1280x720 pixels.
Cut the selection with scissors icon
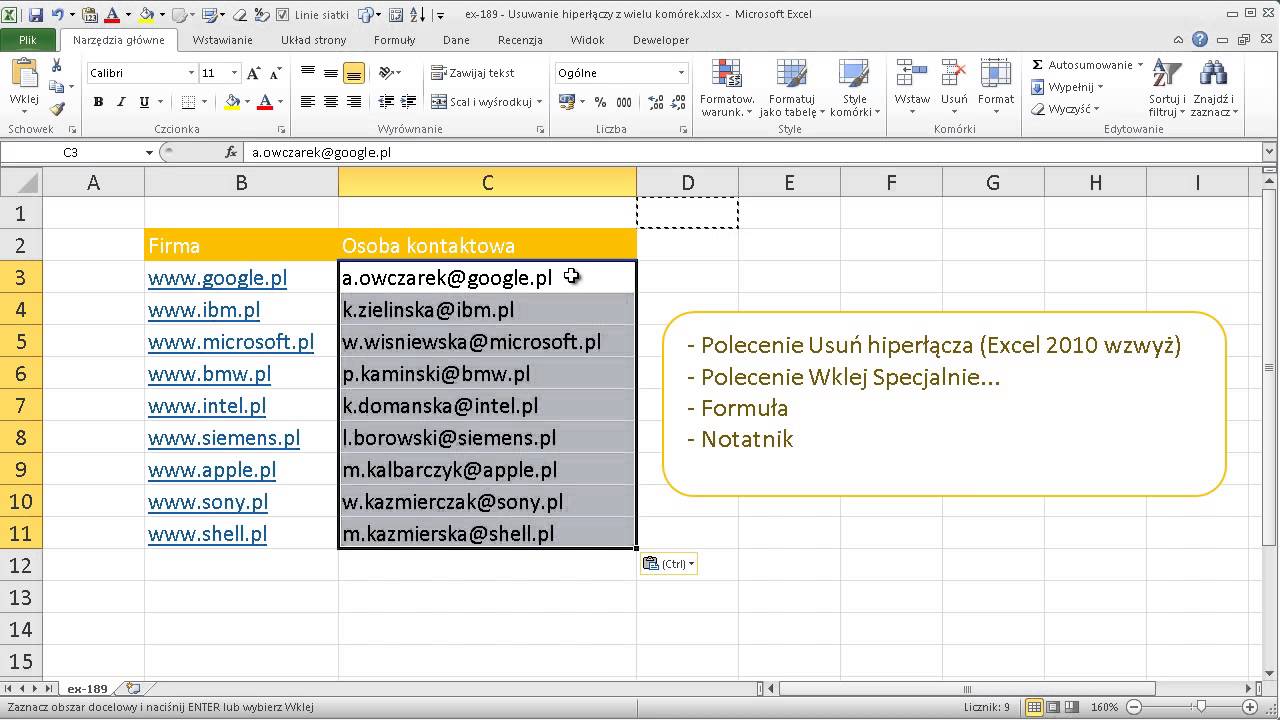(56, 65)
